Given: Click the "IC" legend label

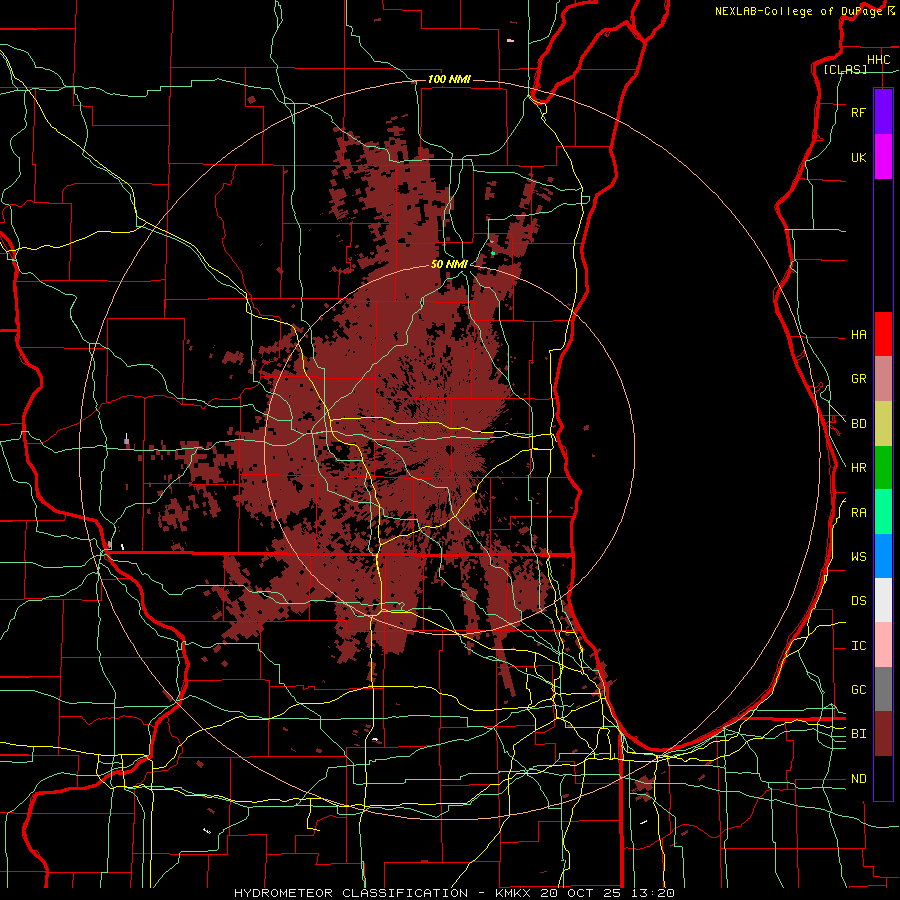Looking at the screenshot, I should (858, 646).
